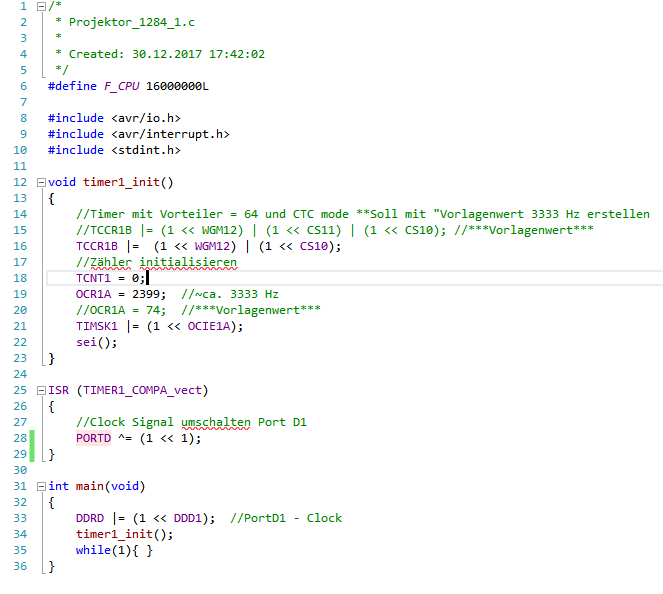Click DDRD on line 33
Viewport: 663px width, 594px height.
click(90, 519)
